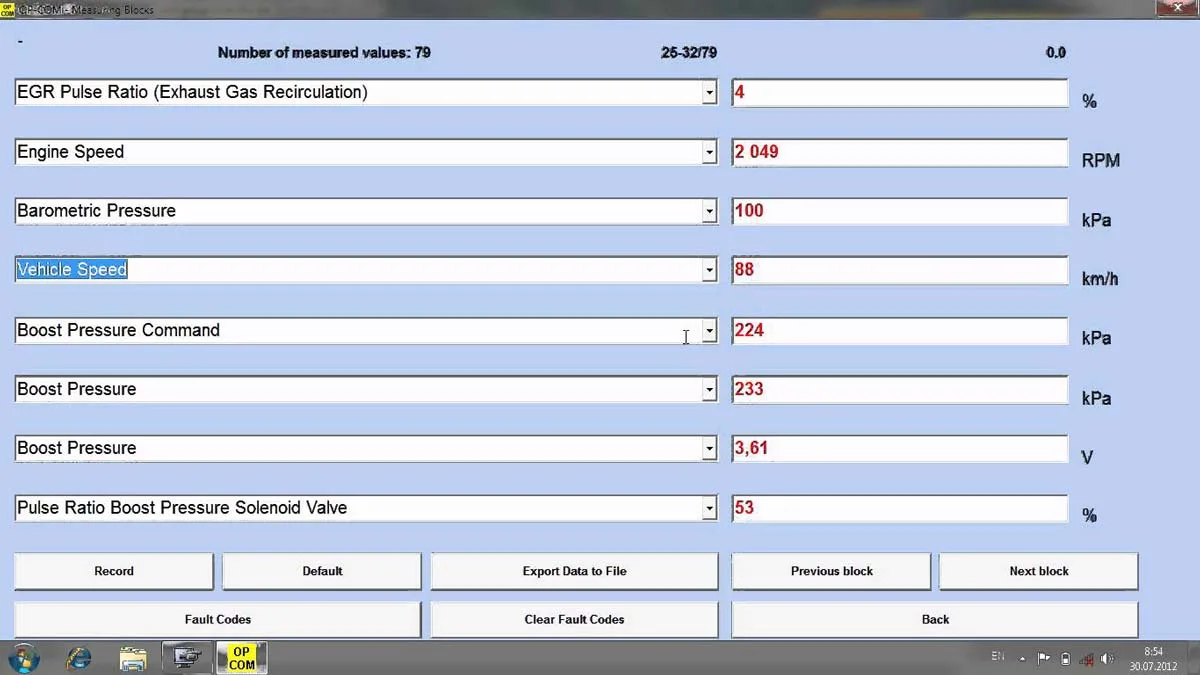Click Clear Fault Codes button

[574, 619]
